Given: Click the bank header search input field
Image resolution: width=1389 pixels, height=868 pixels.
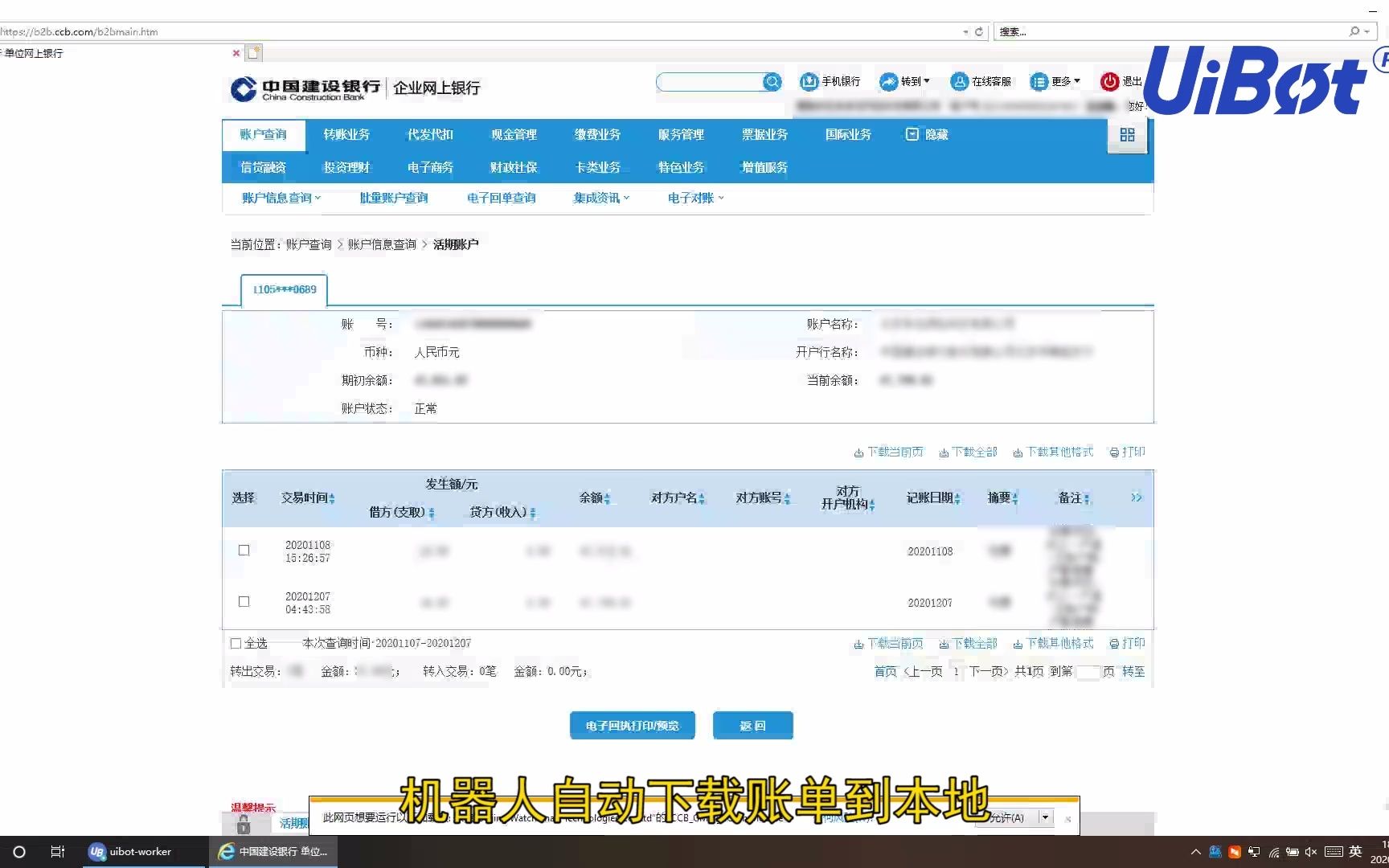Looking at the screenshot, I should coord(709,82).
